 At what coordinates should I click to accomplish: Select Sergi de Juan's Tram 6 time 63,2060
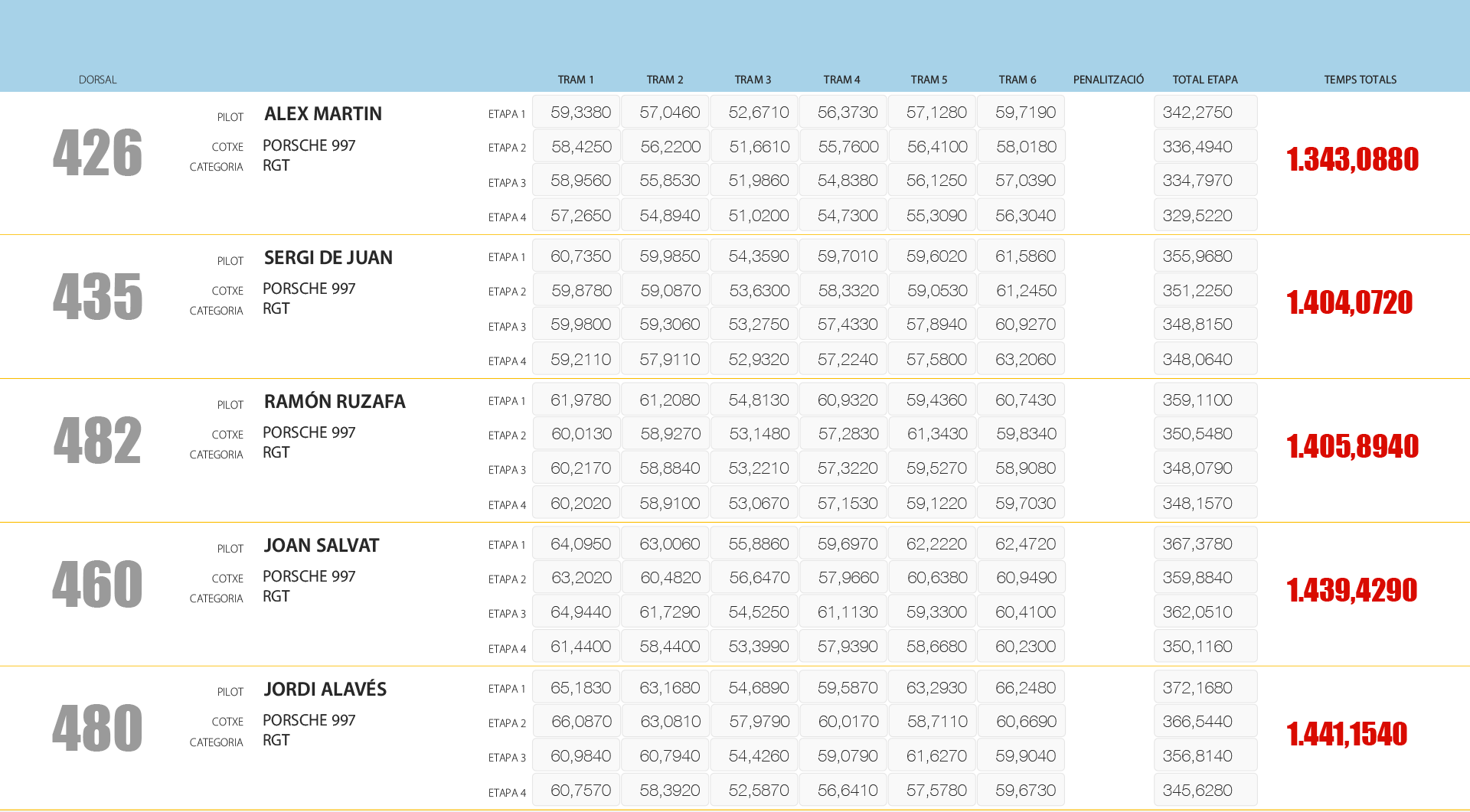(1024, 360)
